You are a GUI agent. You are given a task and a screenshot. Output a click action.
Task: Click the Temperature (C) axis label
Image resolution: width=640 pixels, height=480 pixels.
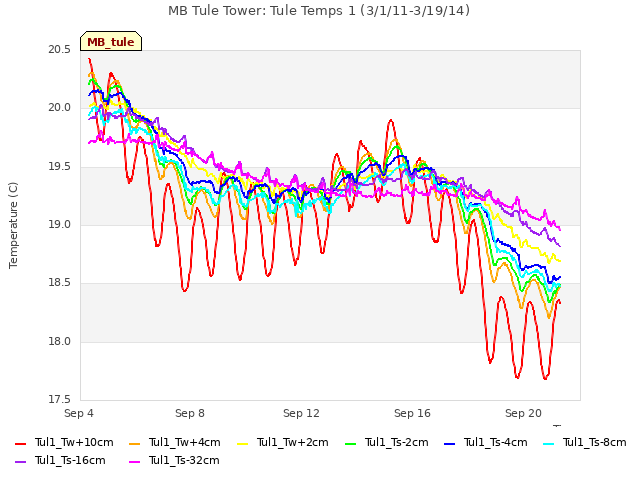click(x=13, y=225)
